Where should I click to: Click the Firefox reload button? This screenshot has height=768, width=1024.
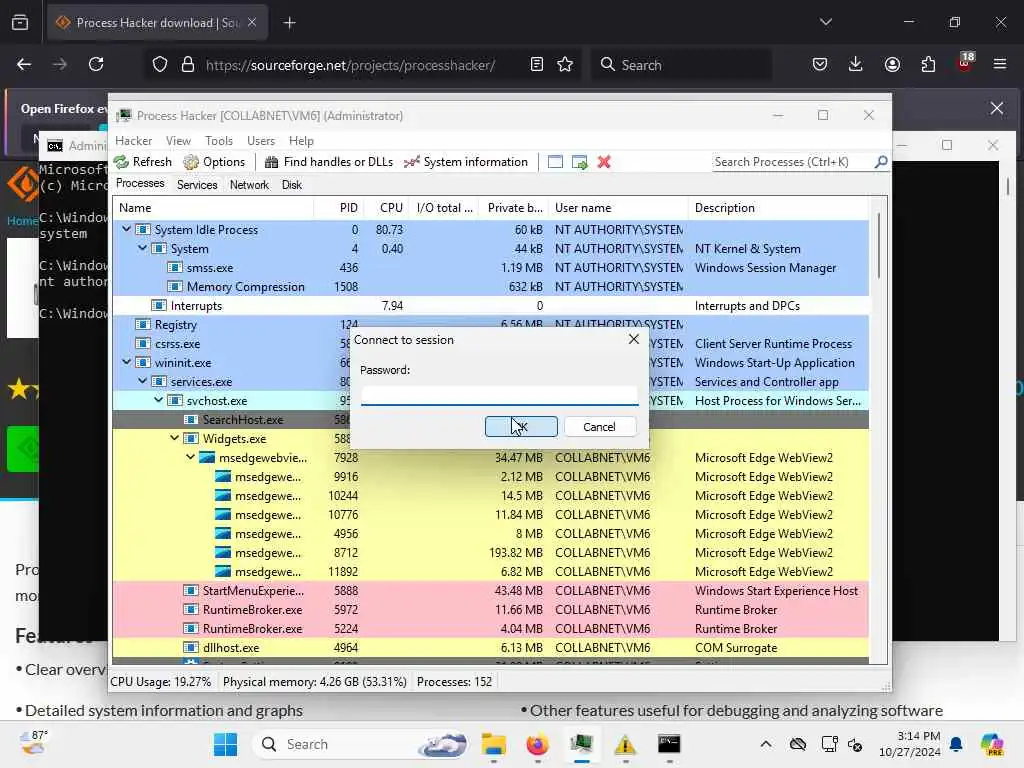pos(96,64)
